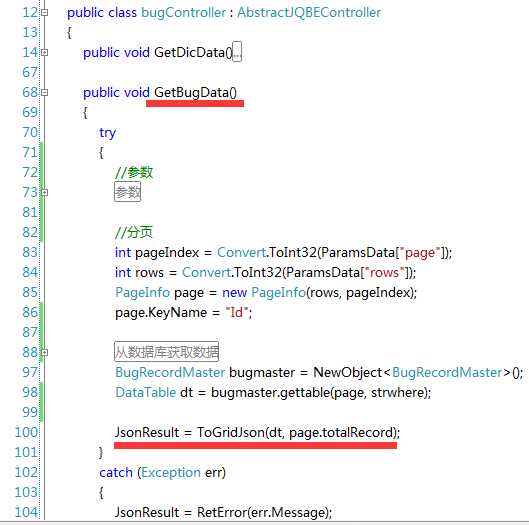
Task: Collapse the bugController class at line 12
Action: (44, 13)
